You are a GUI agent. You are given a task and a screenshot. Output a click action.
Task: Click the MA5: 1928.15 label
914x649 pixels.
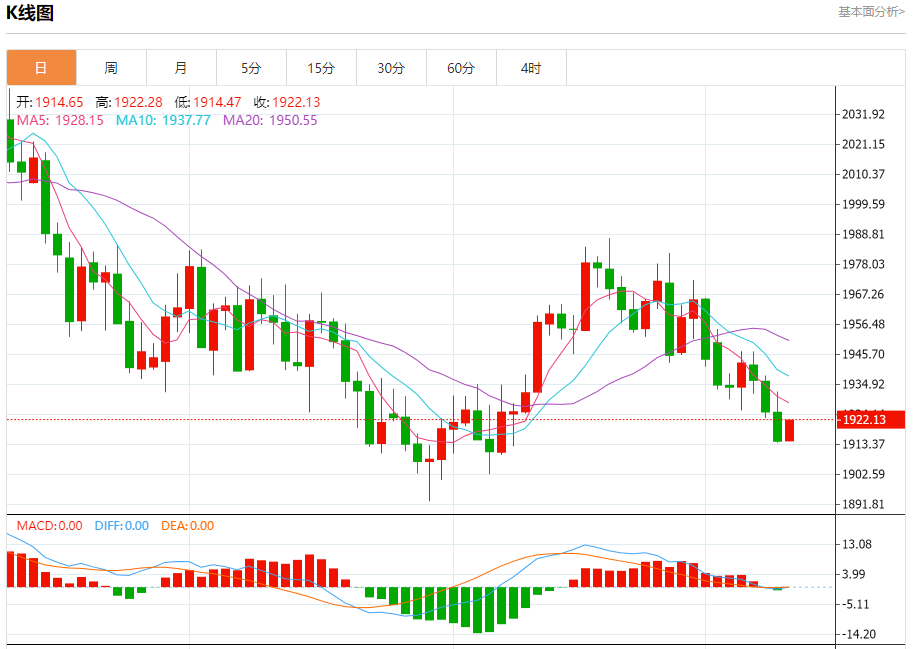pyautogui.click(x=60, y=120)
